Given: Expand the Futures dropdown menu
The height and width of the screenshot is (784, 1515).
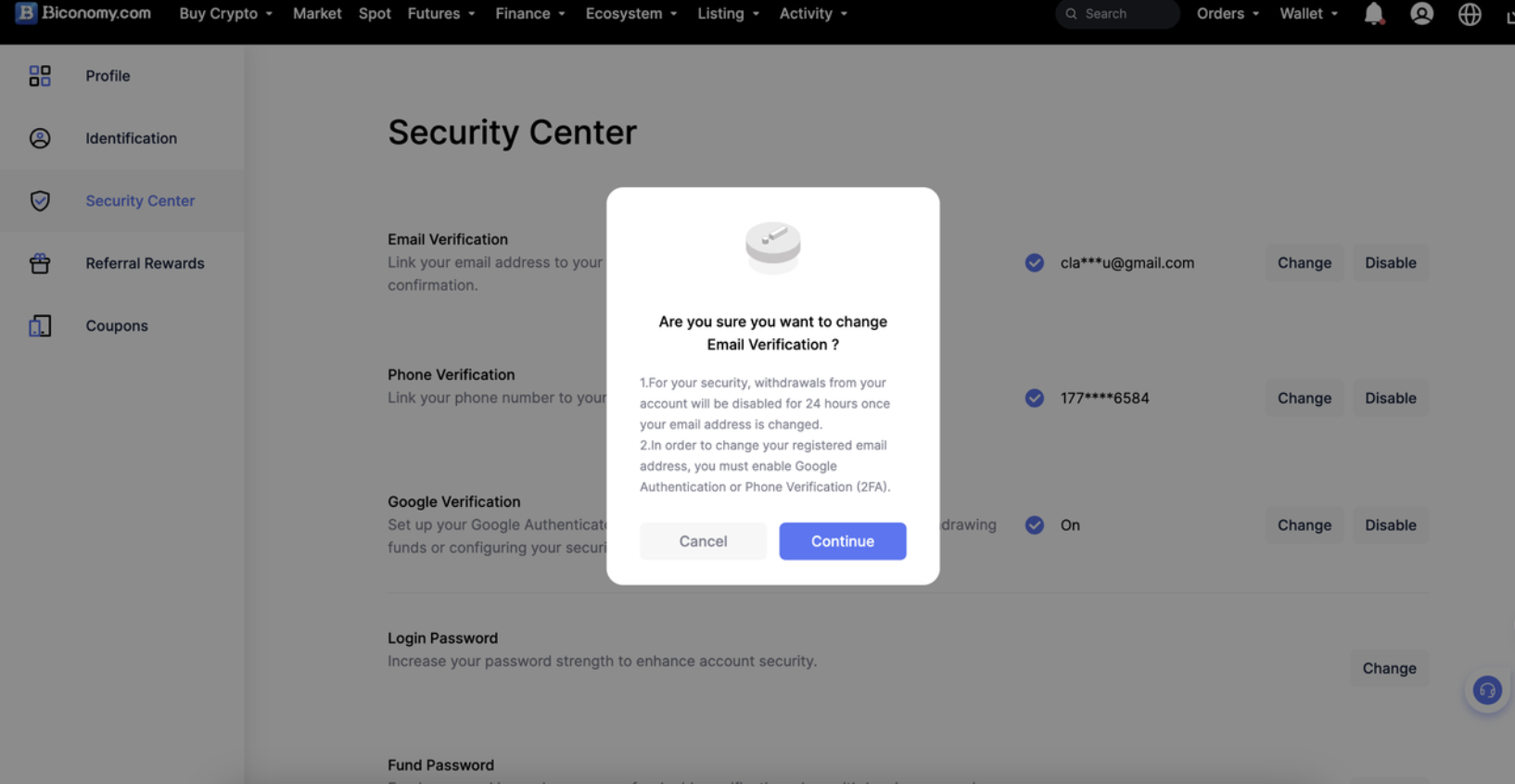Looking at the screenshot, I should coord(441,14).
